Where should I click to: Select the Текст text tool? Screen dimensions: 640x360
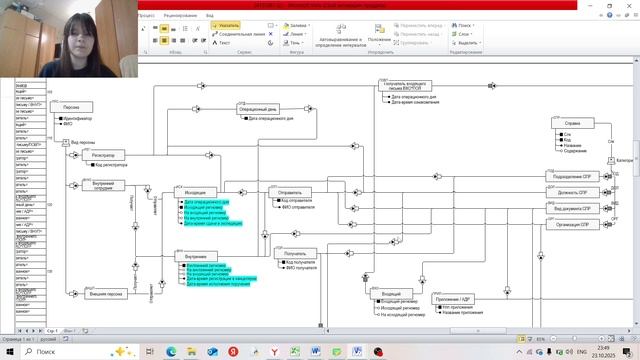click(221, 43)
